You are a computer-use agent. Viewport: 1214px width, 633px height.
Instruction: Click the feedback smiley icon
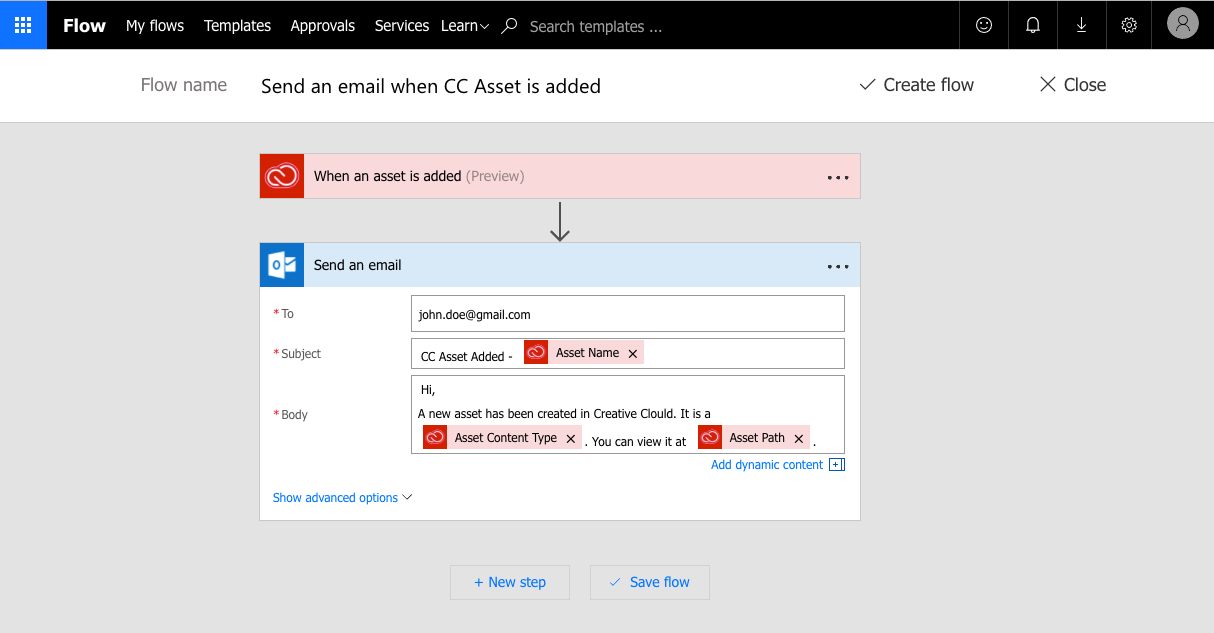[x=984, y=25]
